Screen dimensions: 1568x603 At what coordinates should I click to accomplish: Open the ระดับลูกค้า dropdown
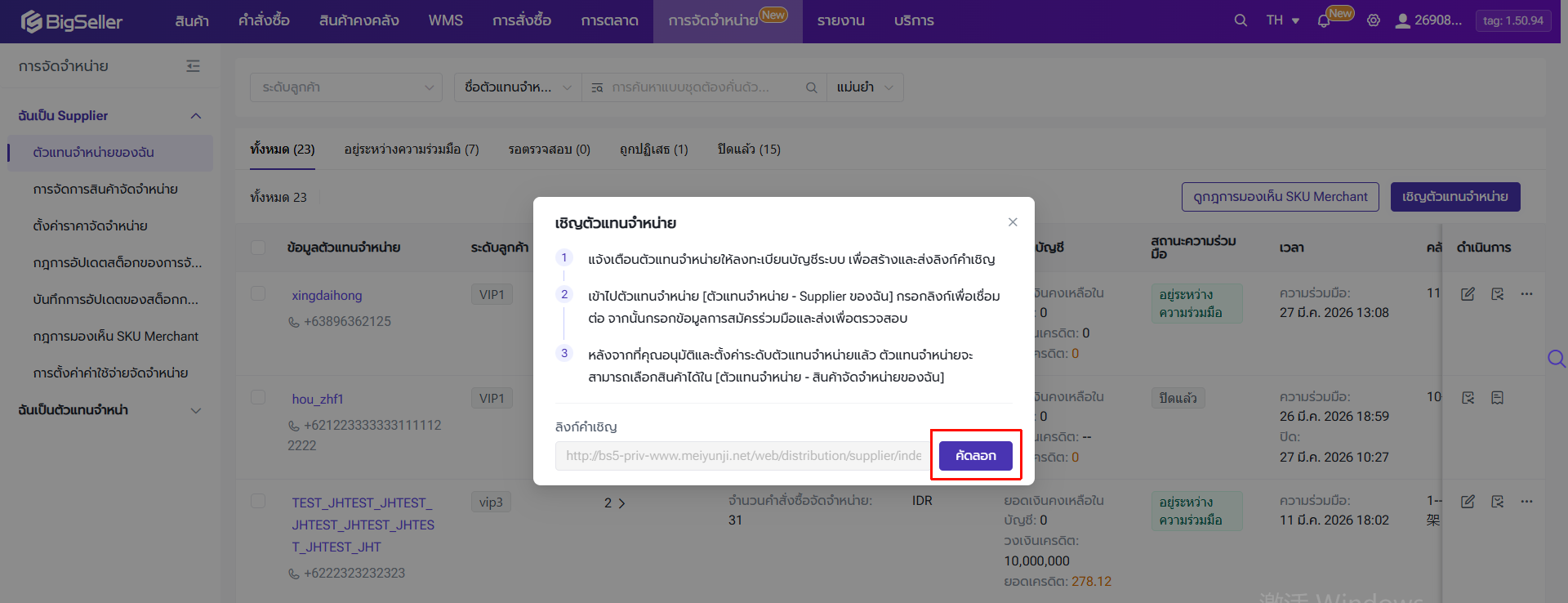pyautogui.click(x=346, y=87)
